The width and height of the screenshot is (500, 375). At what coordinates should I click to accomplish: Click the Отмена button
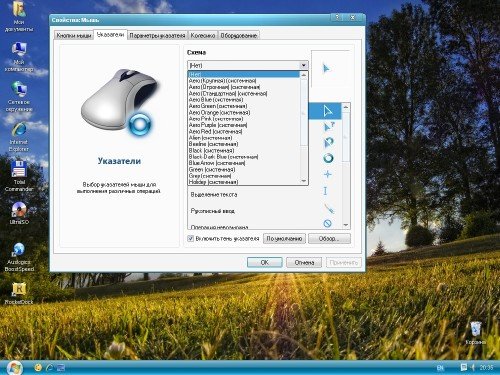pyautogui.click(x=304, y=262)
